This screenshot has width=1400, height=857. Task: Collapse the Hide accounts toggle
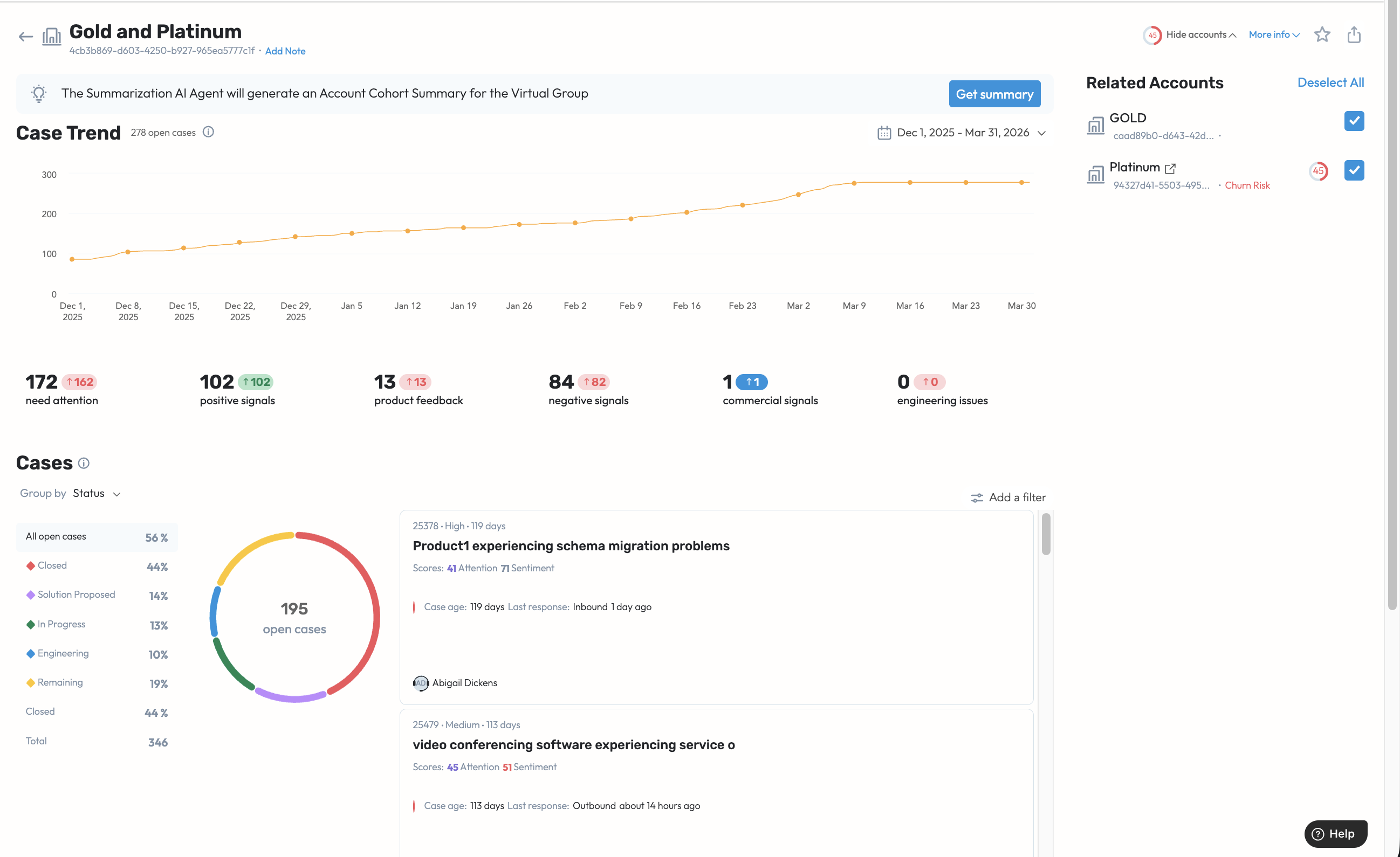pyautogui.click(x=1200, y=34)
